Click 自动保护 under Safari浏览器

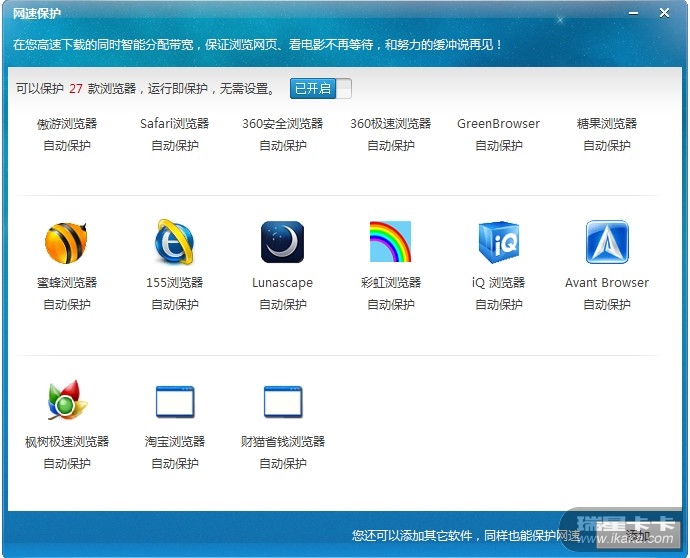click(x=175, y=145)
